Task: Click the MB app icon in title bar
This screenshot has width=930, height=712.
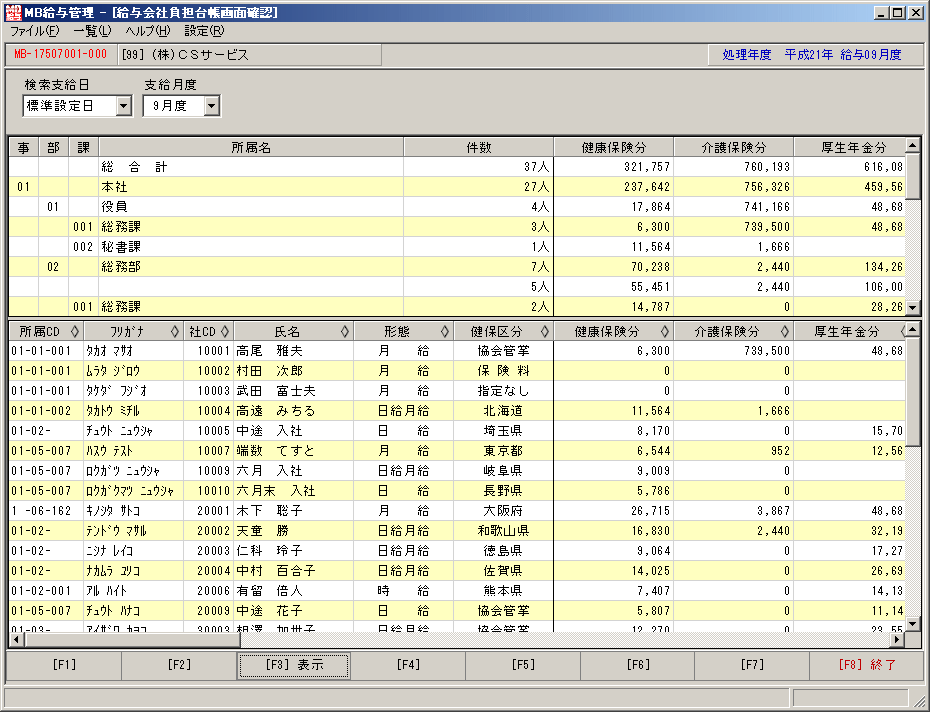Action: [x=12, y=12]
